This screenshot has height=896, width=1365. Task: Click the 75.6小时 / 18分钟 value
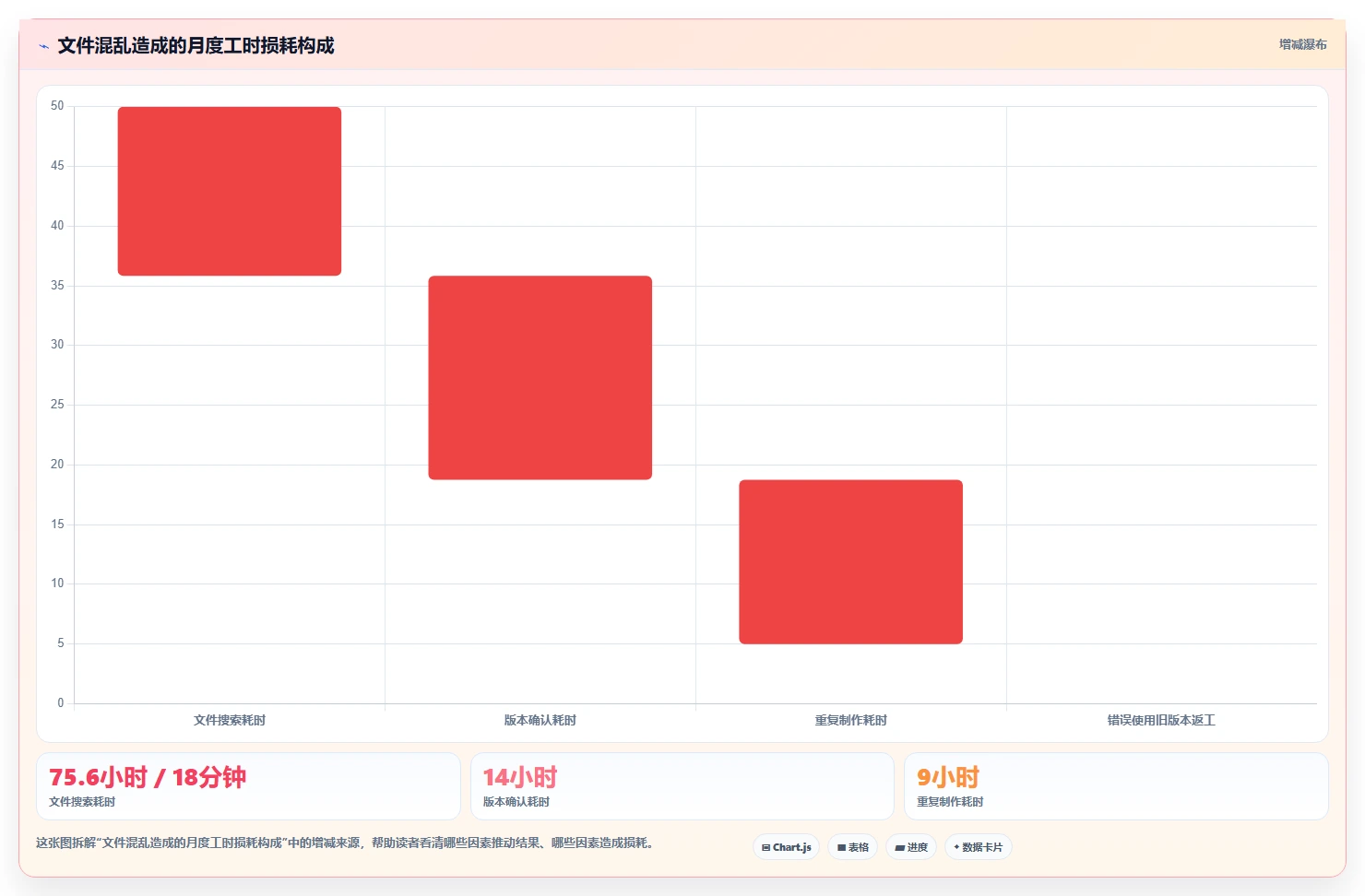click(148, 777)
